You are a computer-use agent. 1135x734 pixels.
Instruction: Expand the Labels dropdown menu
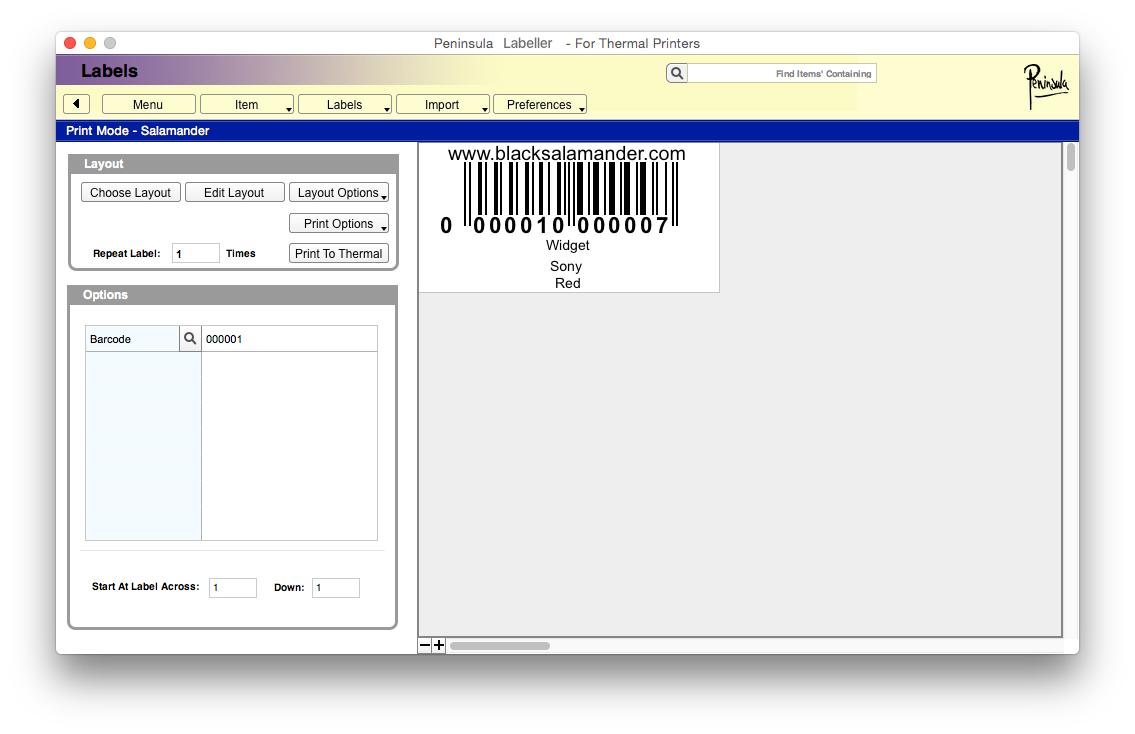coord(345,104)
